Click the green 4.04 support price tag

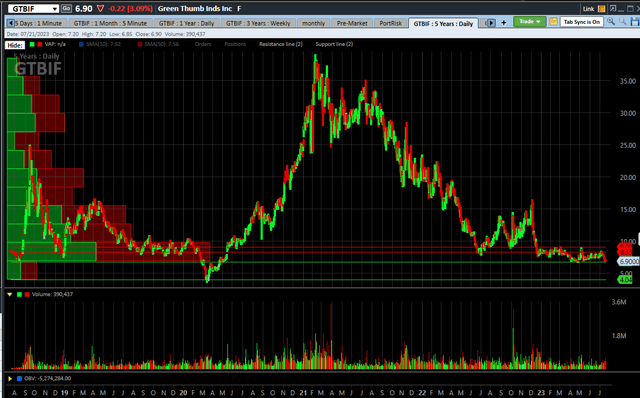626,280
